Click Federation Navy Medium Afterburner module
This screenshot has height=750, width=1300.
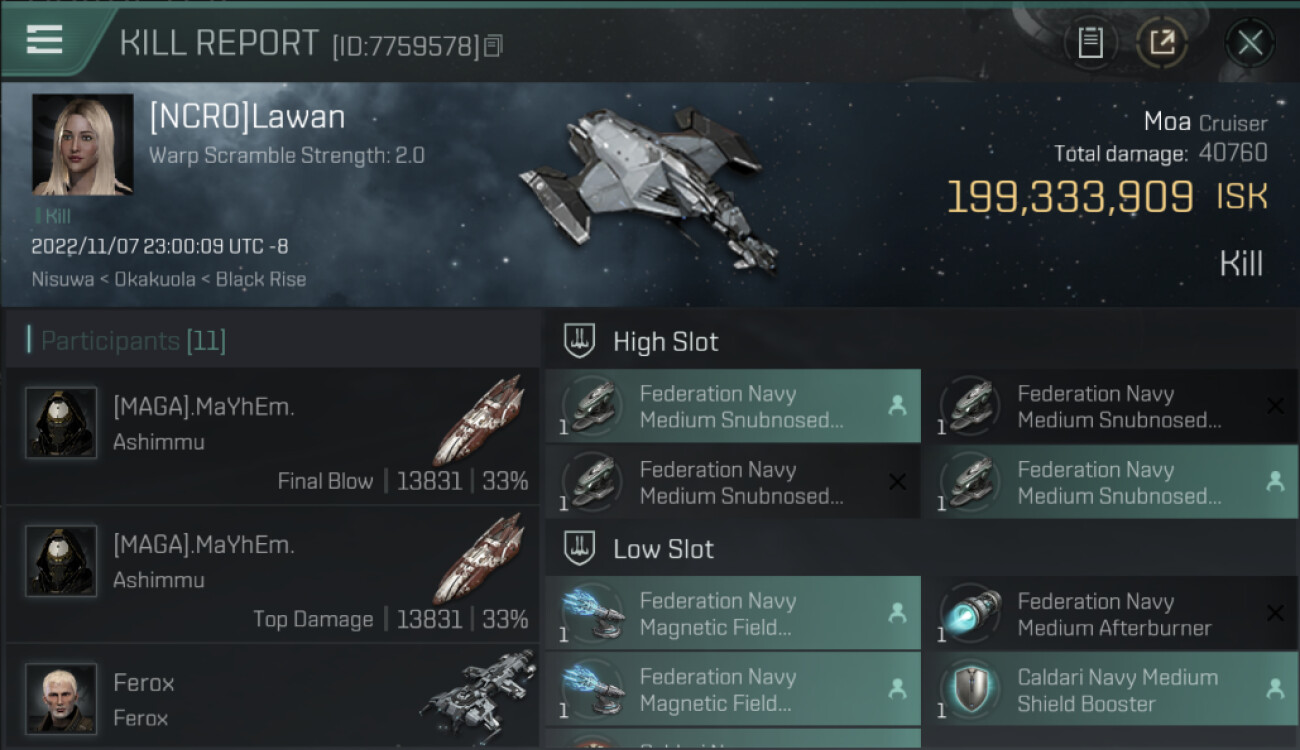1115,614
